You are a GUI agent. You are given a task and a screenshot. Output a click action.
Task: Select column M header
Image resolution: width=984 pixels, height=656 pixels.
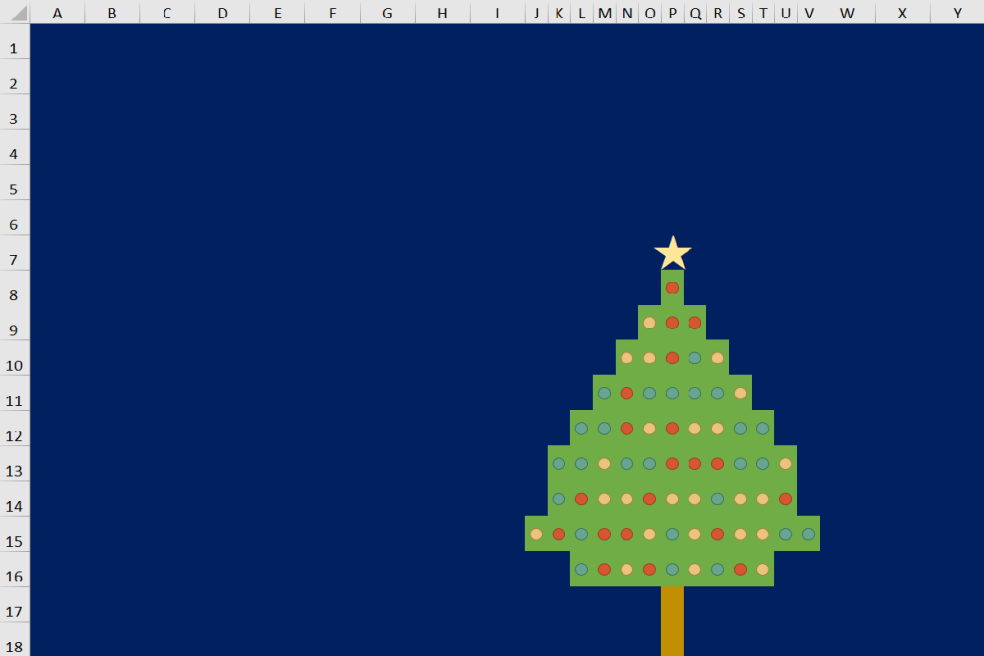click(604, 13)
